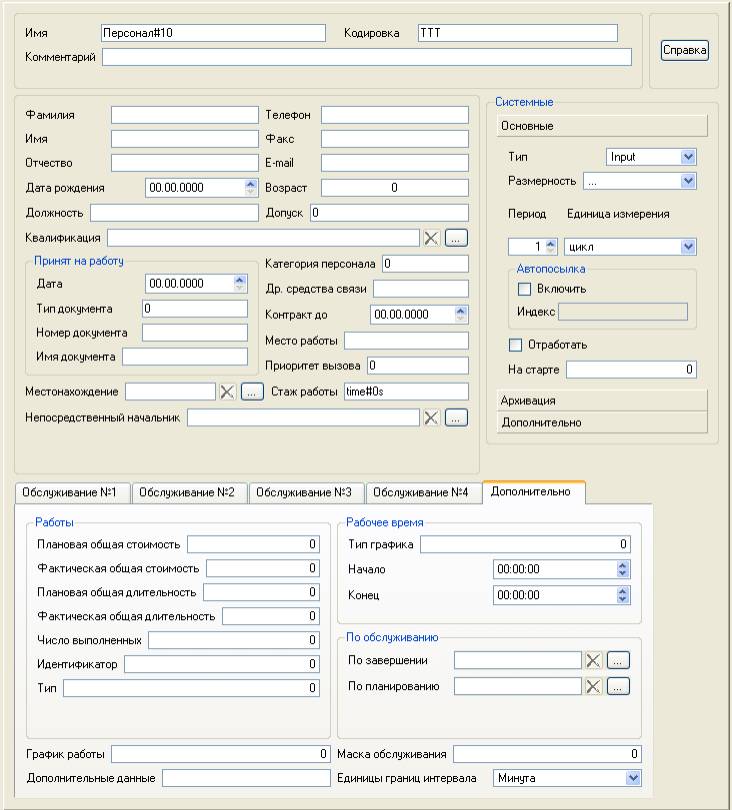The width and height of the screenshot is (732, 810).
Task: Switch to Обслуживание №4 tab
Action: click(424, 492)
